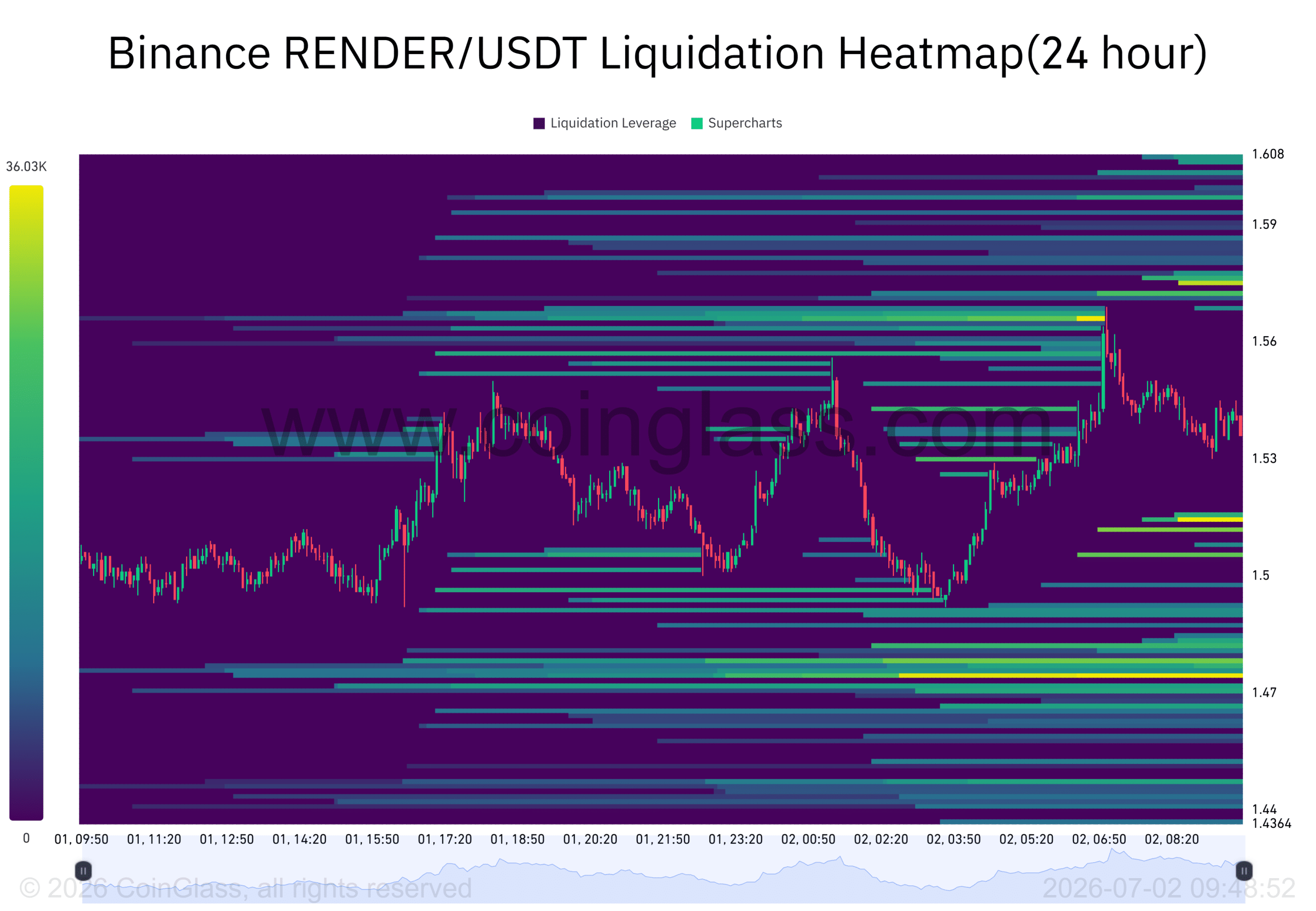Toggle the Liquidation Leverage legend entry

pos(605,123)
